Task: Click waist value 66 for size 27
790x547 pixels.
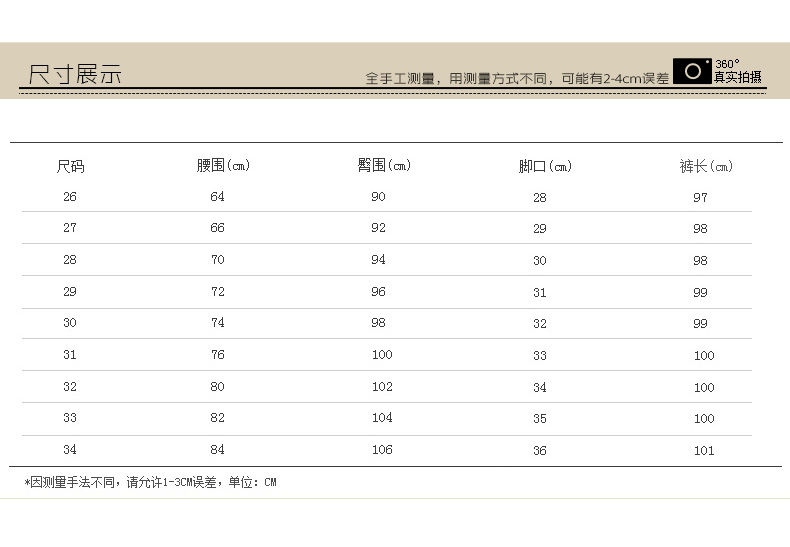Action: pyautogui.click(x=217, y=228)
